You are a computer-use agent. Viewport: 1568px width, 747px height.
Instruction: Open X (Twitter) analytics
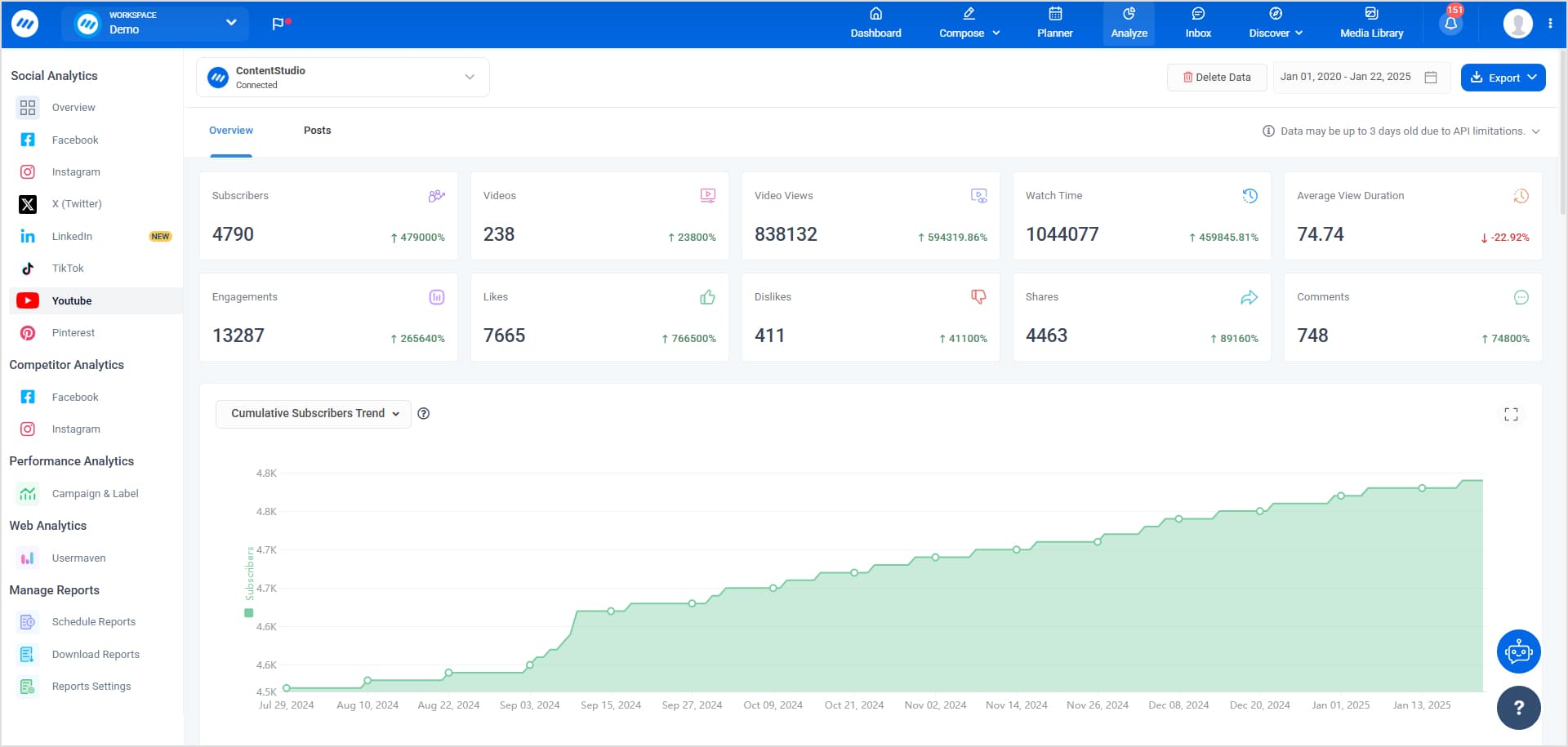click(x=96, y=204)
